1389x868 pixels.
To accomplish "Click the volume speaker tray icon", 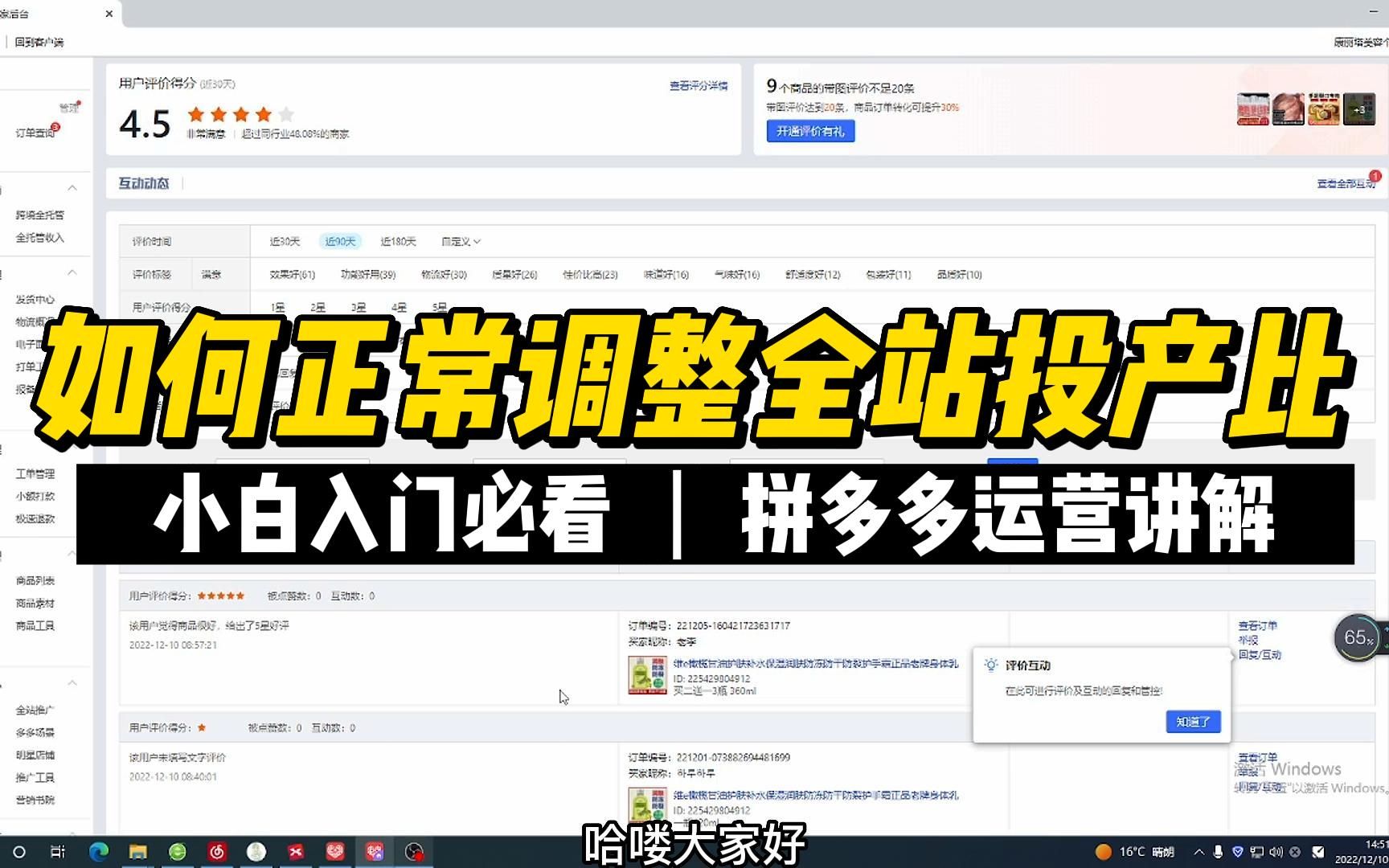I will tap(1276, 852).
